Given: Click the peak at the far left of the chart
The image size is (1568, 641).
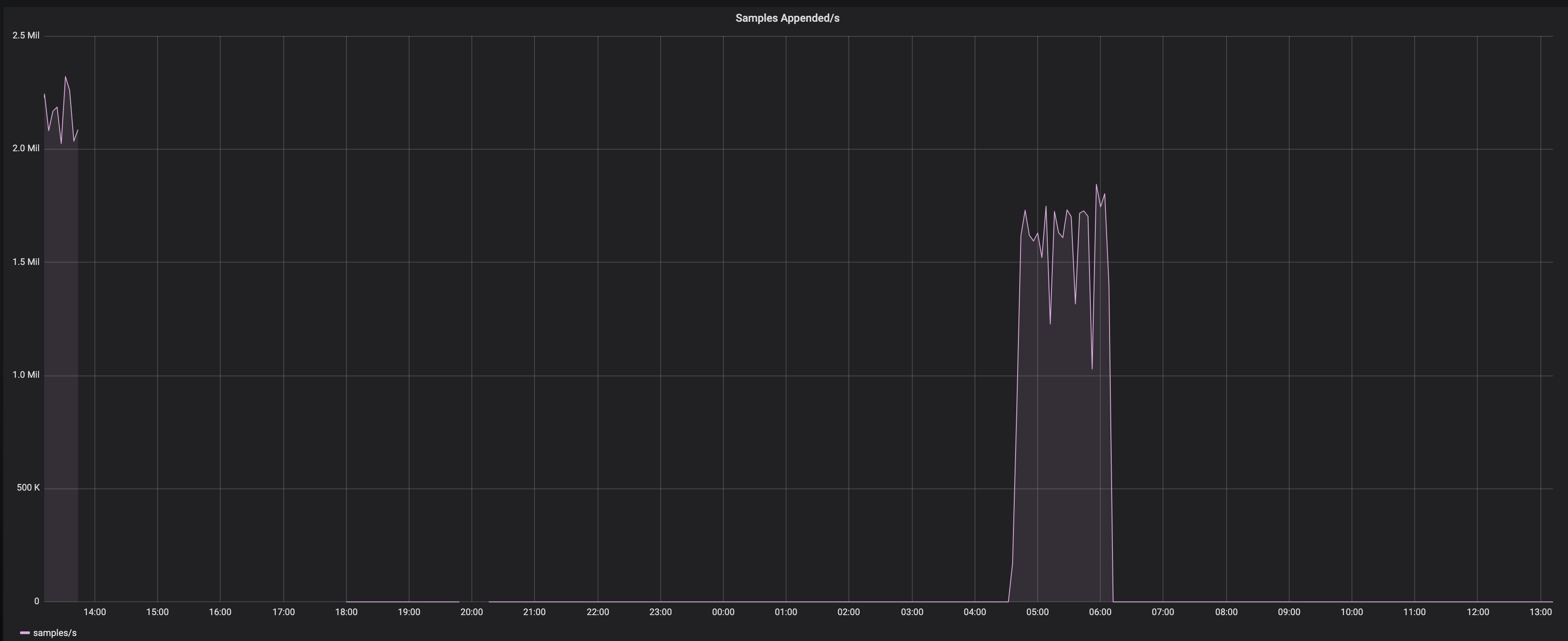Looking at the screenshot, I should (x=66, y=78).
